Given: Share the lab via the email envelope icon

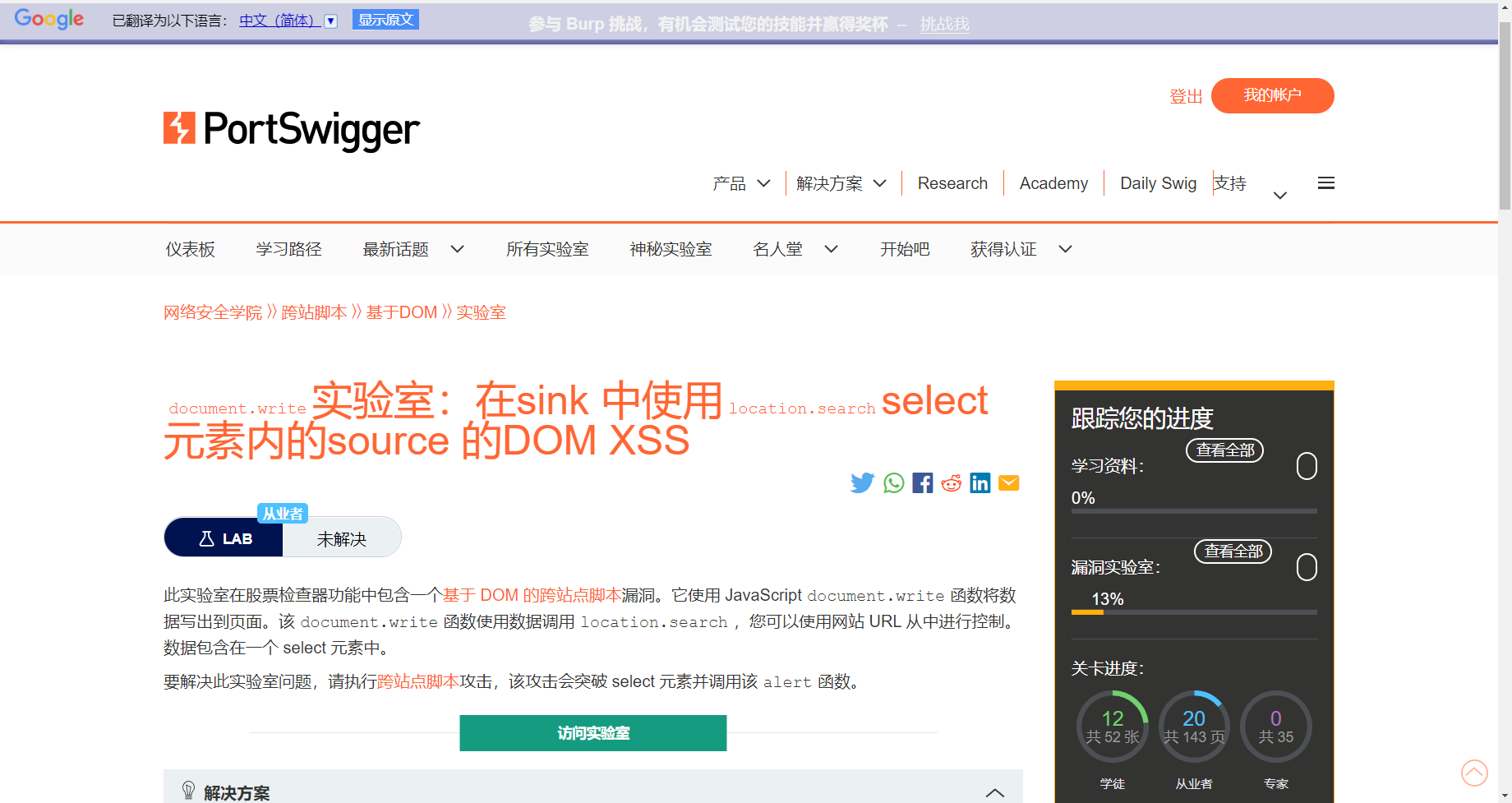Looking at the screenshot, I should pyautogui.click(x=1008, y=482).
